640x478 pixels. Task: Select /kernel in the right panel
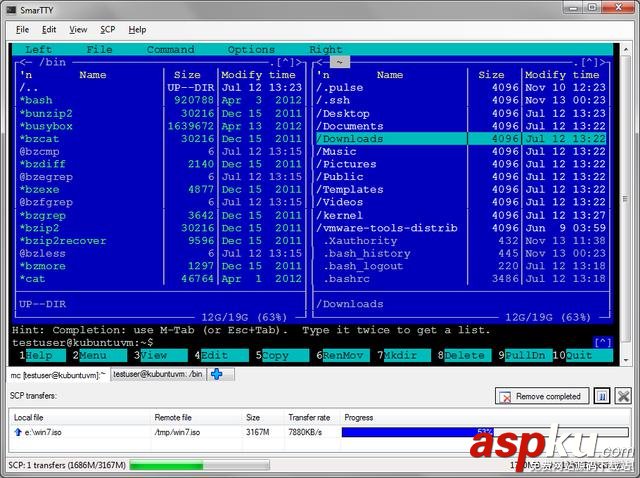[x=461, y=216]
